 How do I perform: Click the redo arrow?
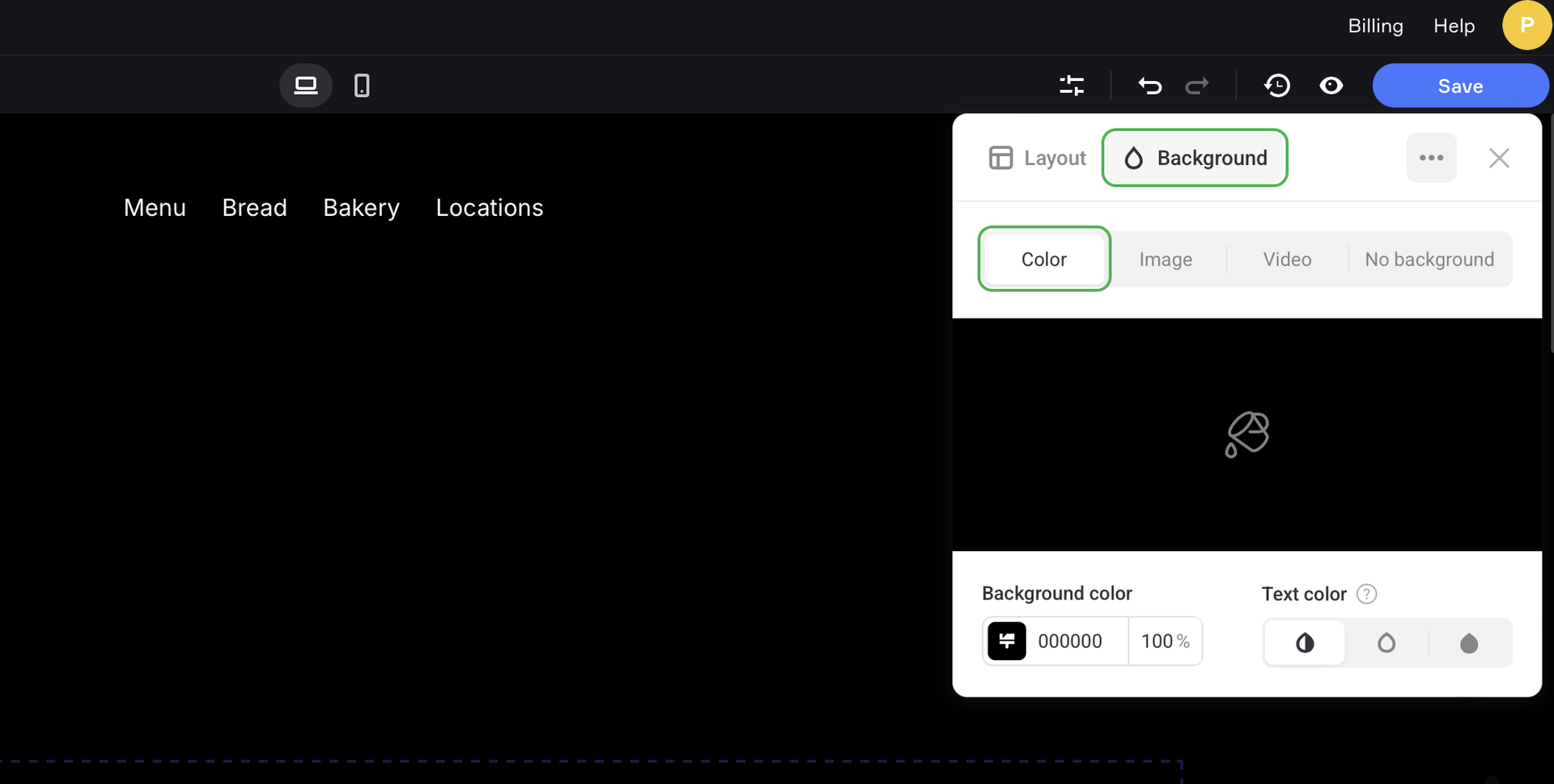point(1197,86)
